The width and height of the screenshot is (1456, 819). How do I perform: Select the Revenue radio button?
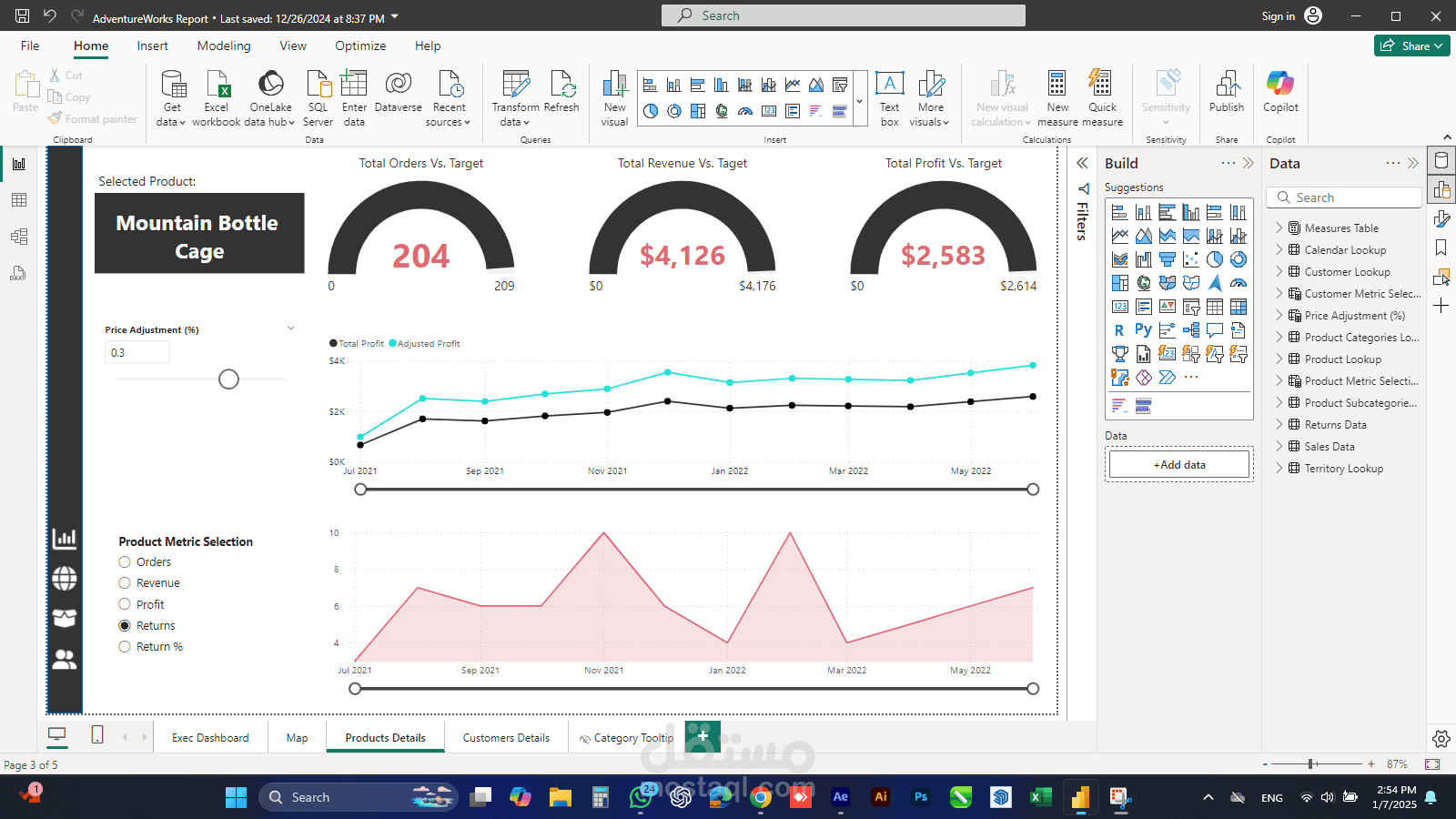pos(125,583)
